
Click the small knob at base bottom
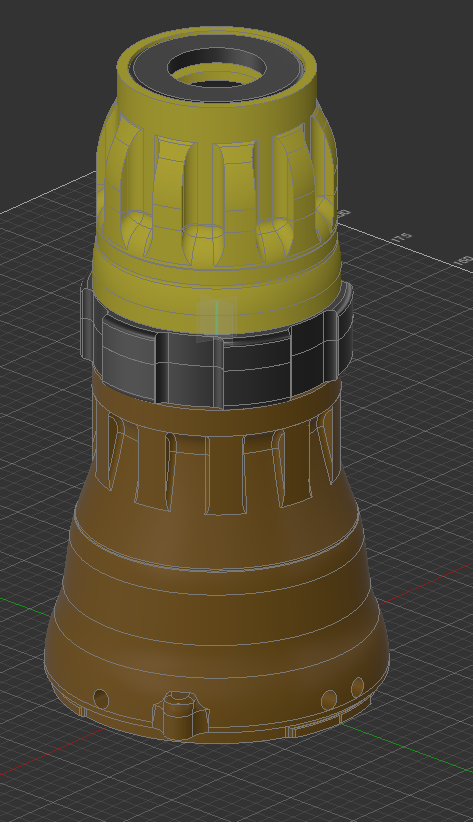click(x=181, y=714)
